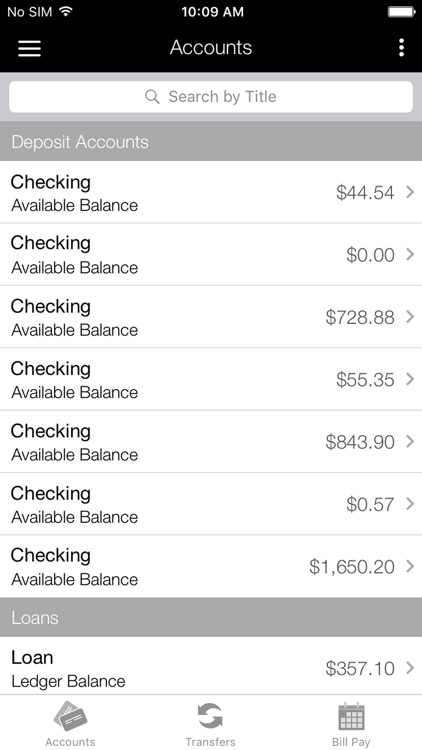Tap the Transfers circular arrows icon
This screenshot has height=750, width=422.
point(211,716)
